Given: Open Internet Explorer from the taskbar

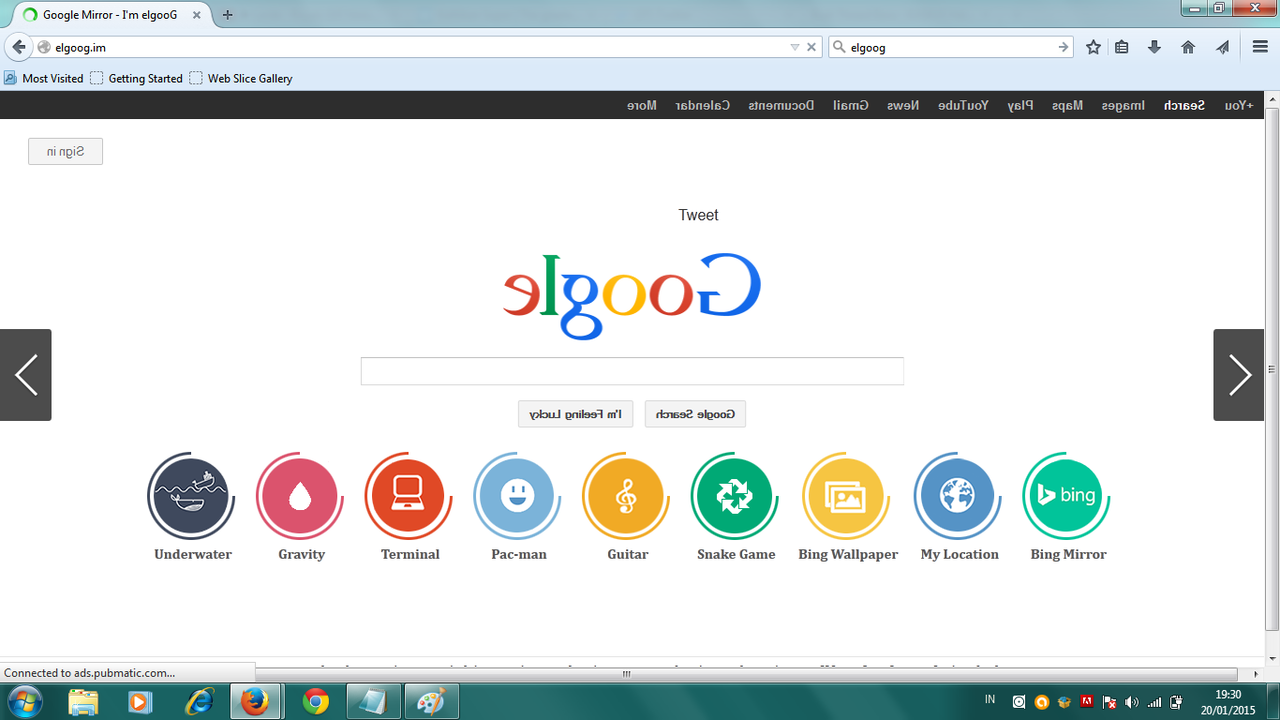Looking at the screenshot, I should tap(200, 702).
